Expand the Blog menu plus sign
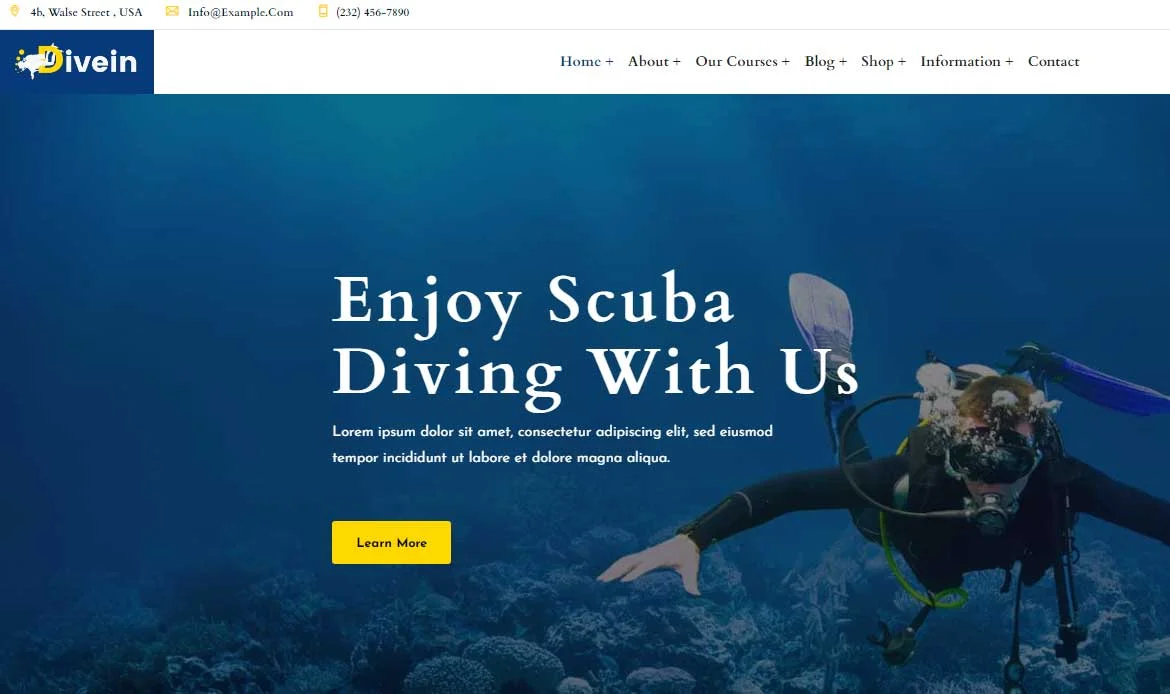This screenshot has height=694, width=1170. 843,62
